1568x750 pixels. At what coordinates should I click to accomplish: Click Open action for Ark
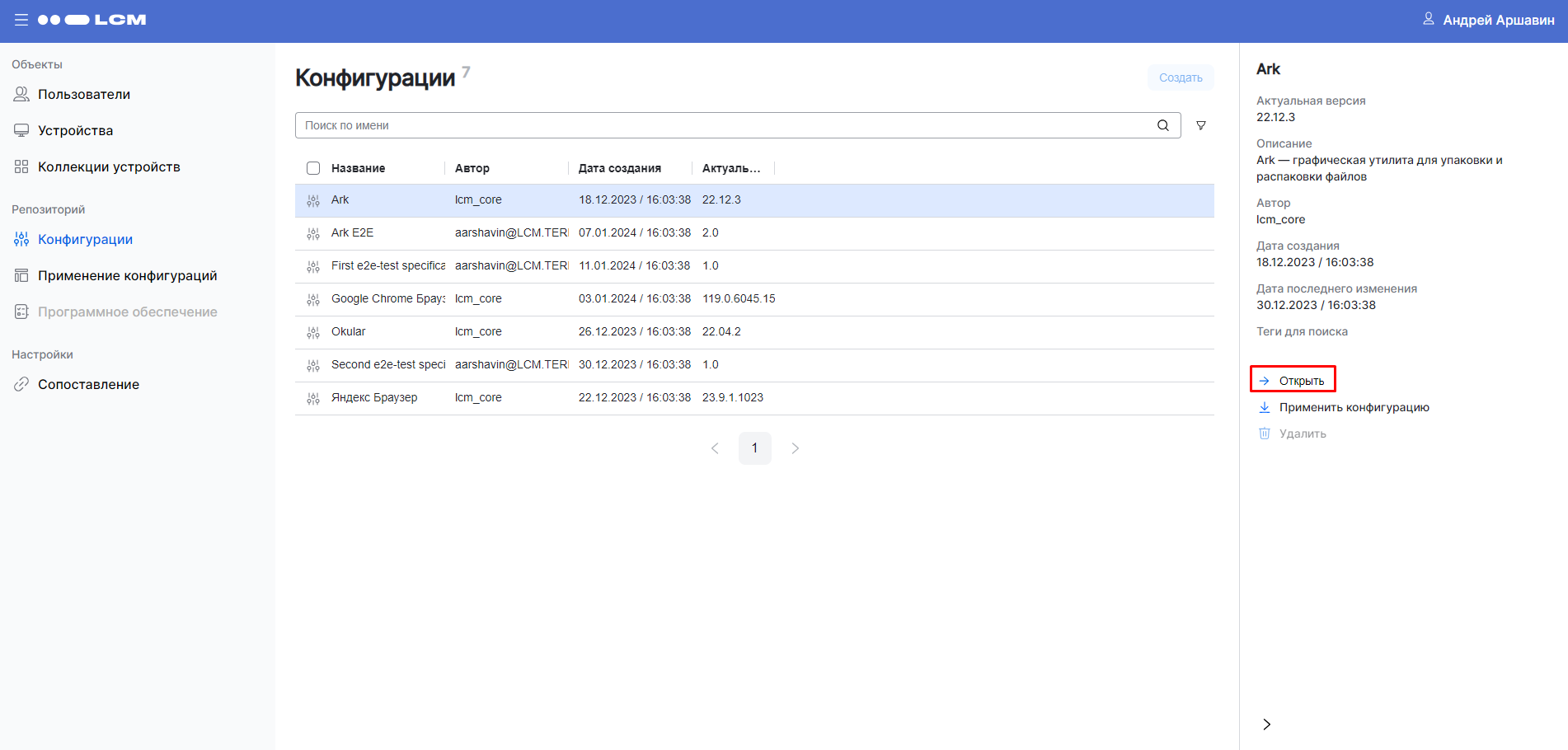1301,381
